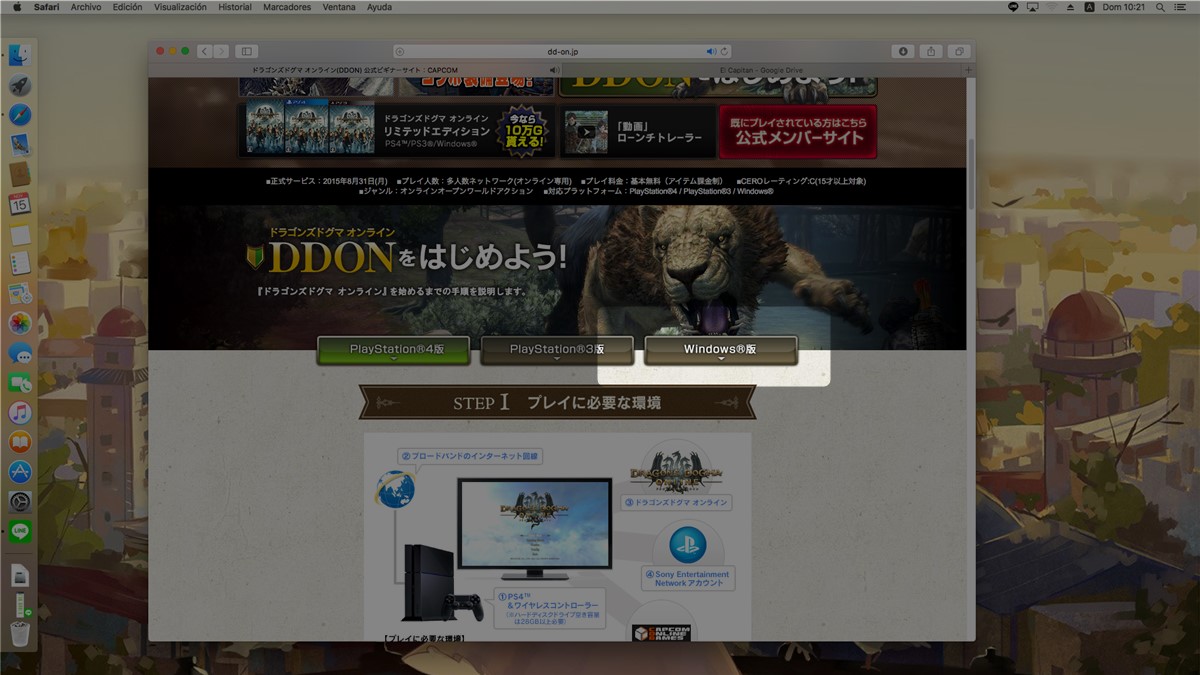Image resolution: width=1200 pixels, height=675 pixels.
Task: Open Historial menu
Action: [235, 7]
